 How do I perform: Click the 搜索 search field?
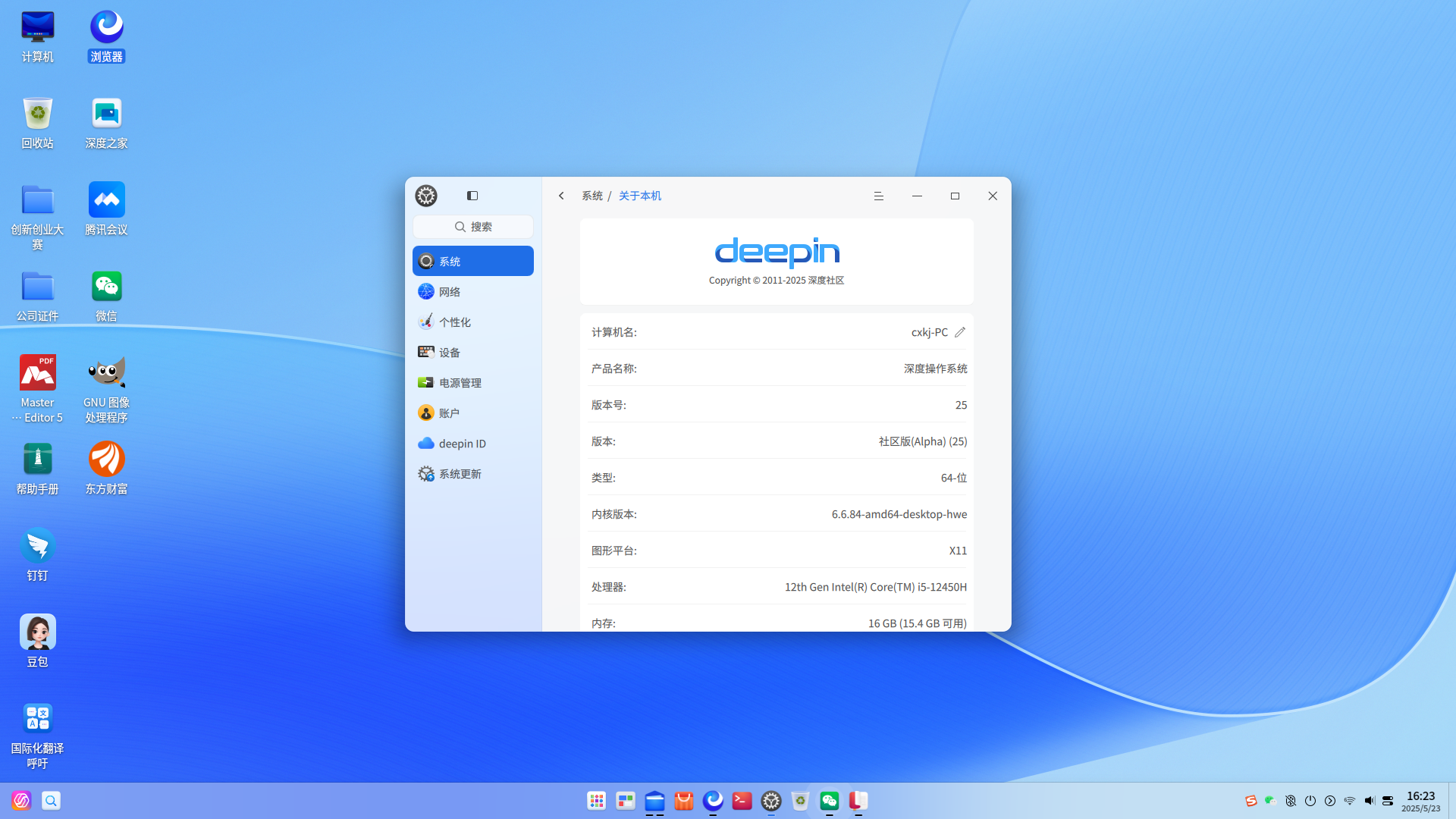click(x=473, y=227)
